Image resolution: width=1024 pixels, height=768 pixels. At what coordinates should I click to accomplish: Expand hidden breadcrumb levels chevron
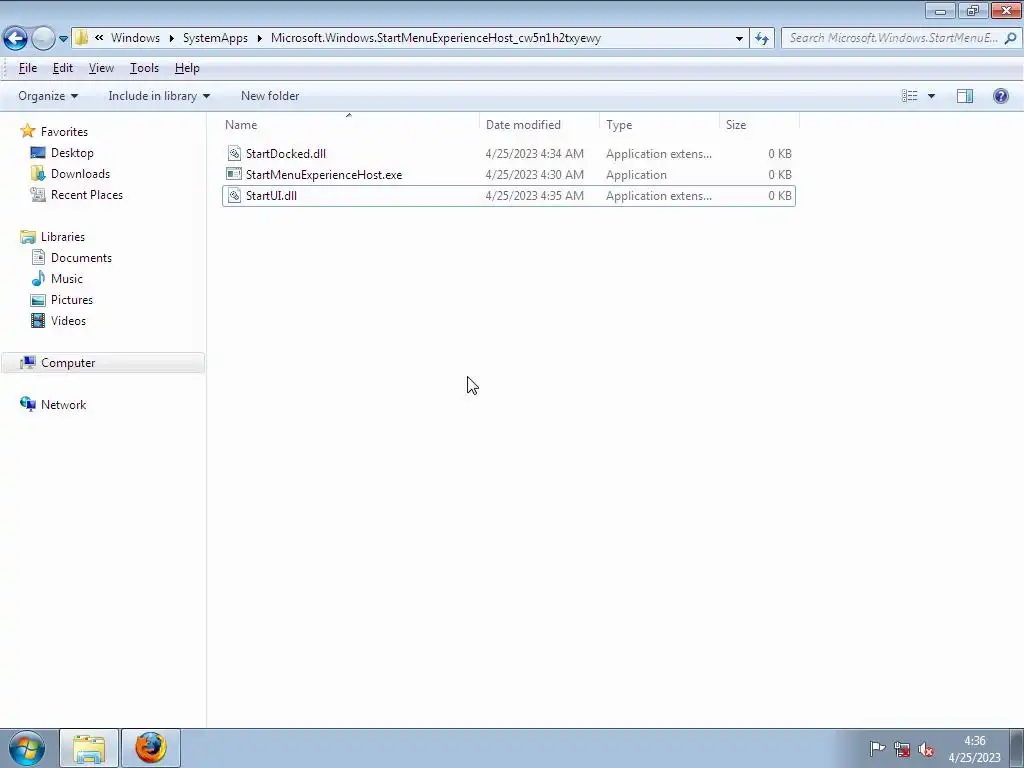[x=99, y=38]
